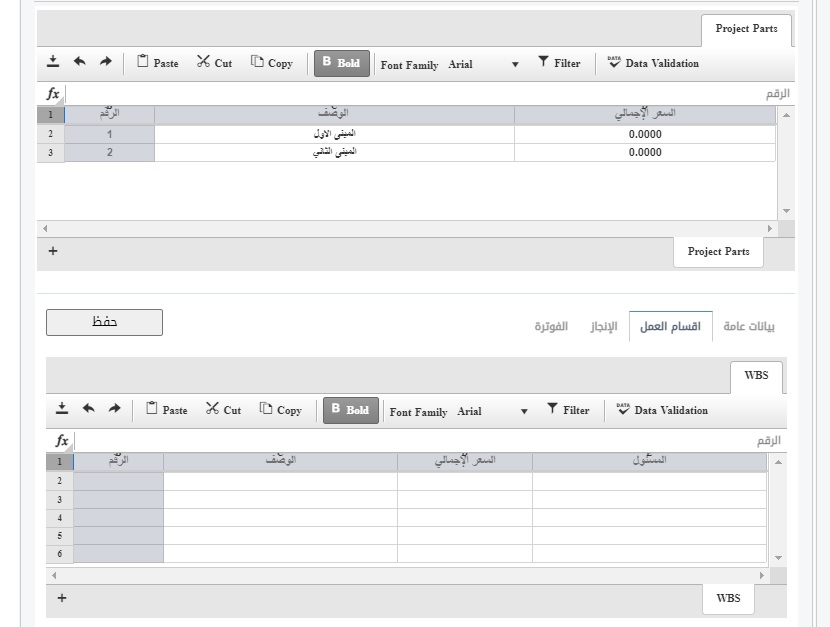This screenshot has width=830, height=627.
Task: Click the حفظ save button
Action: [x=104, y=322]
